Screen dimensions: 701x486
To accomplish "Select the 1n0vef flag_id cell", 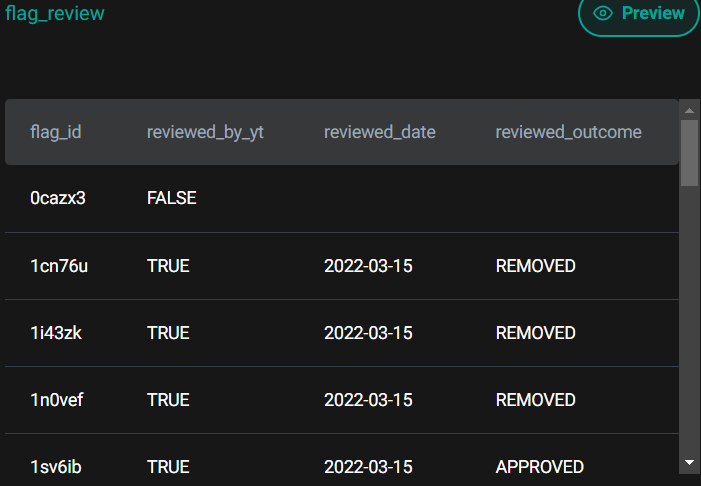I will [x=57, y=400].
